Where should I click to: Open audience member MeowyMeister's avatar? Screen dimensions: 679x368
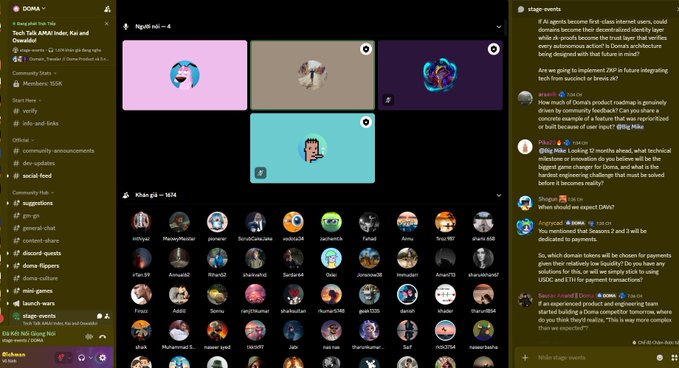click(x=179, y=222)
